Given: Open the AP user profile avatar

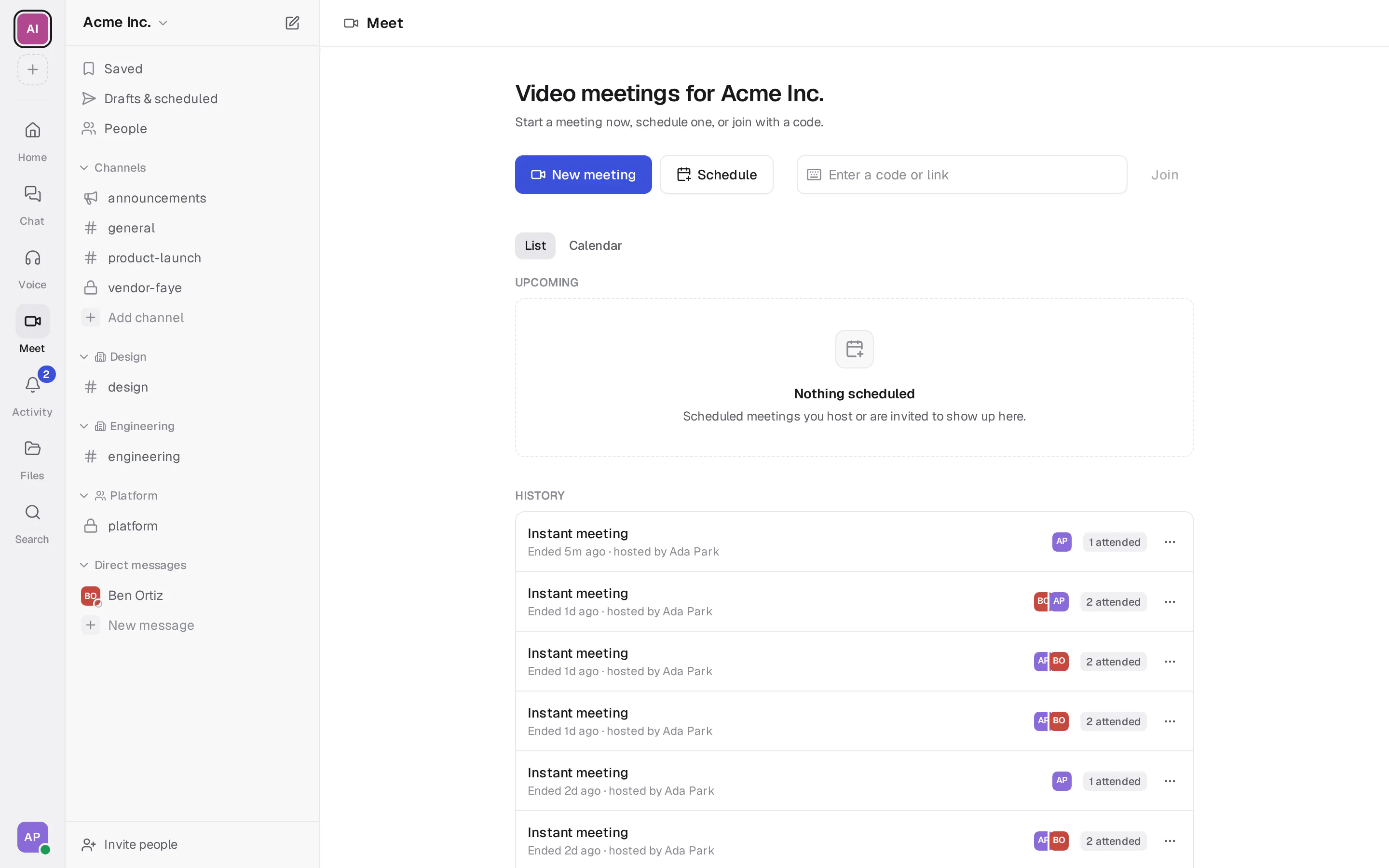Looking at the screenshot, I should [33, 837].
